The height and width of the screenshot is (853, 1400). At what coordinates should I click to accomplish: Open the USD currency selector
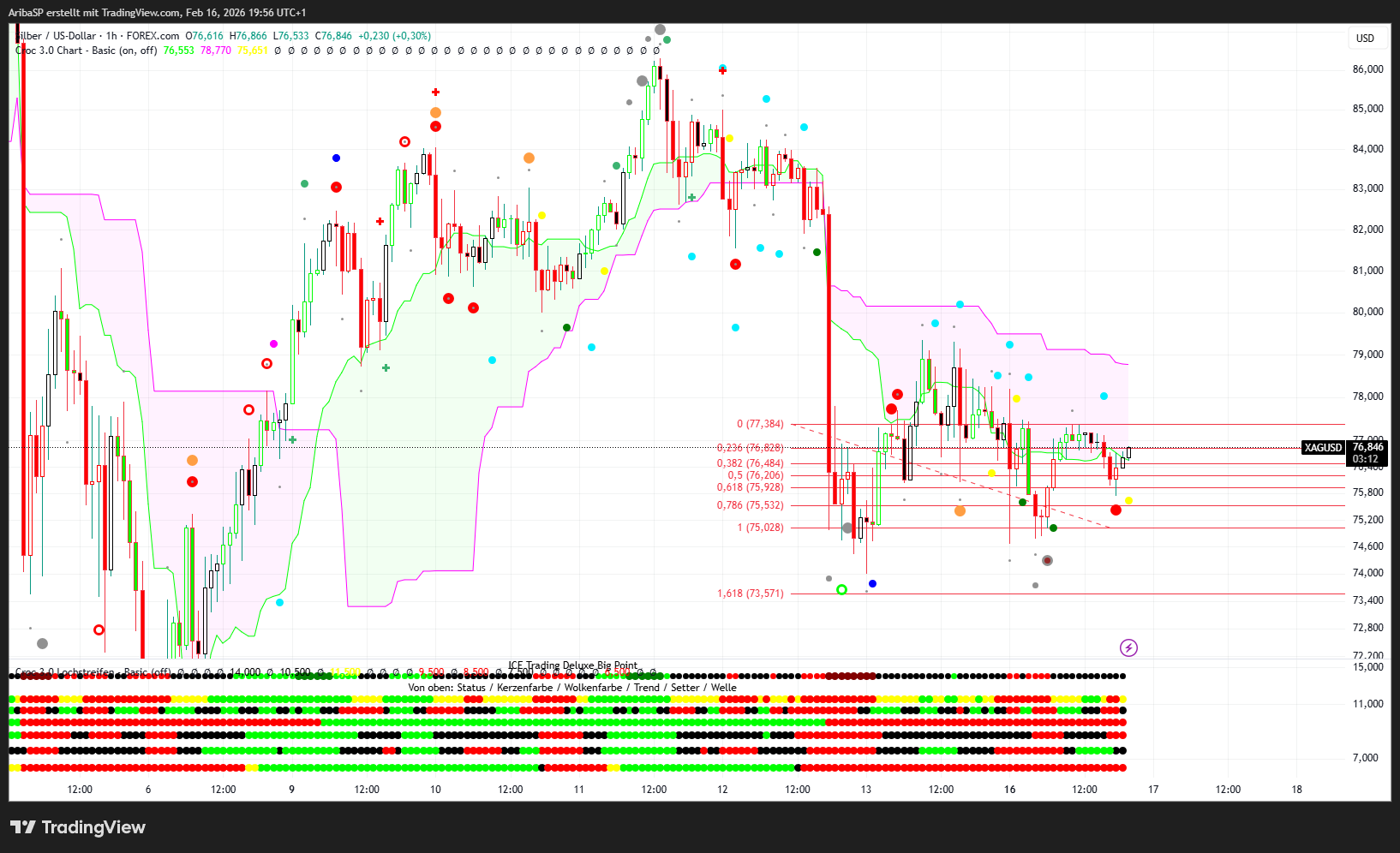click(1365, 38)
